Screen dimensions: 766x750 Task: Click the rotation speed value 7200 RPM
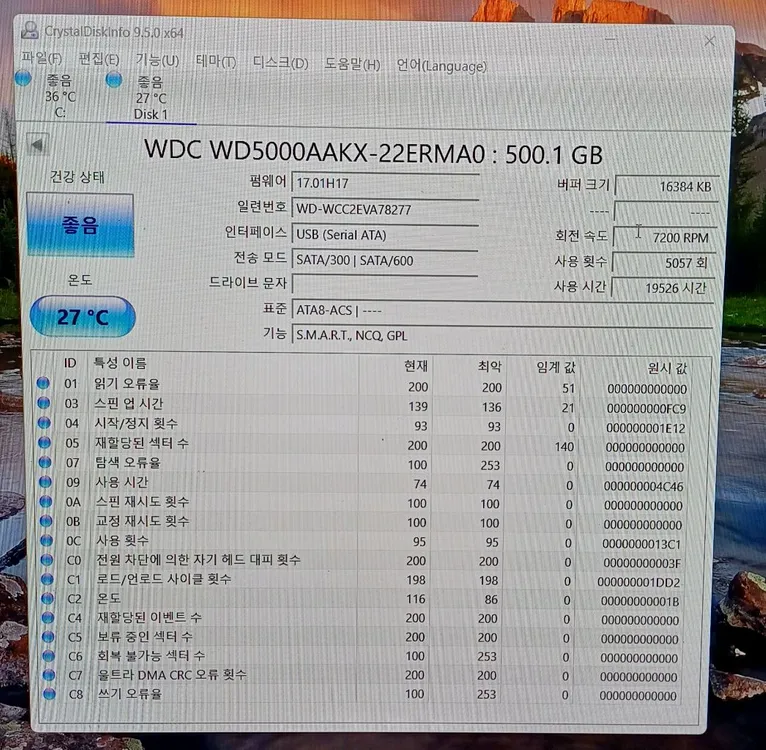pyautogui.click(x=665, y=237)
